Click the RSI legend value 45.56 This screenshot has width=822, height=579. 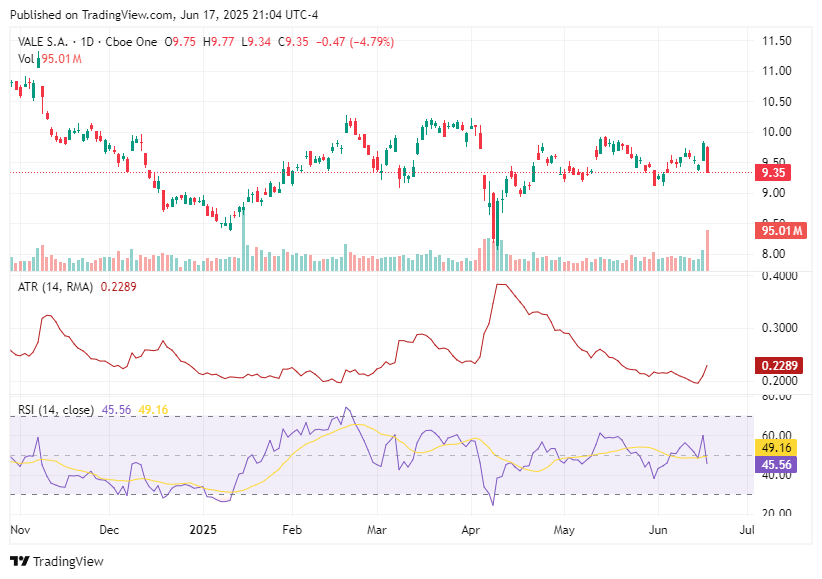(116, 410)
